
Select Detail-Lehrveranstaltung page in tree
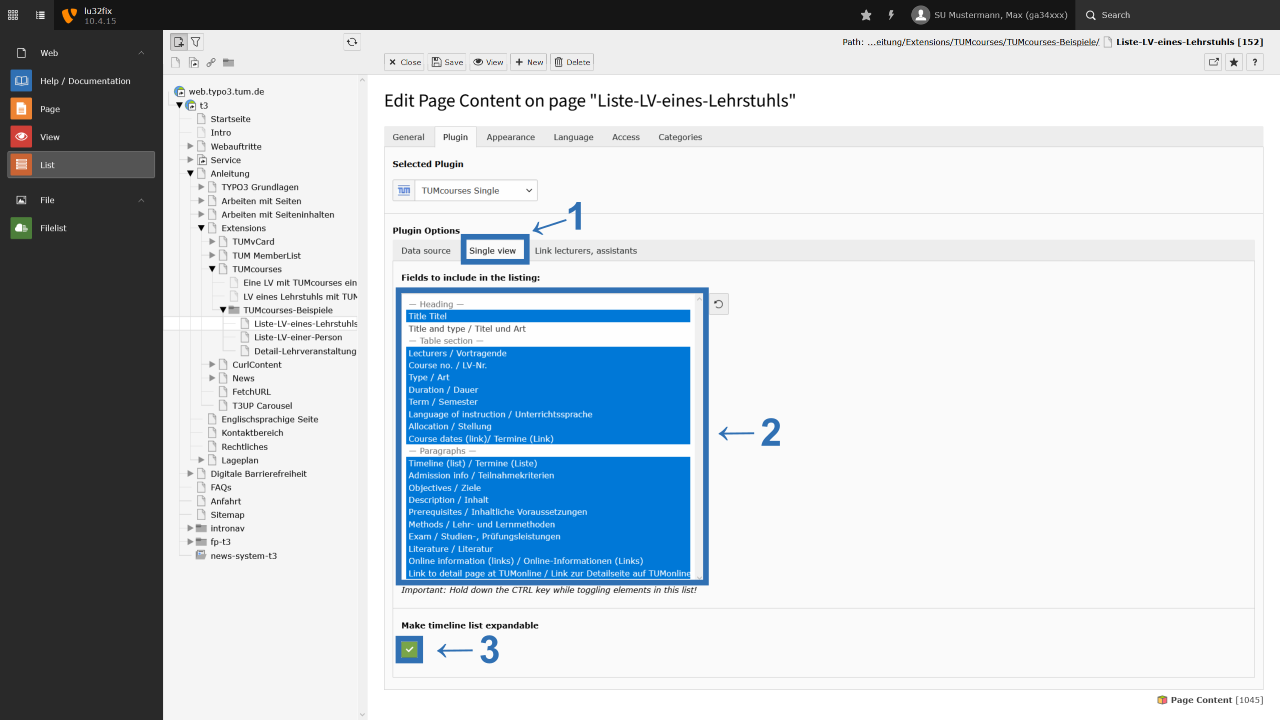click(305, 351)
